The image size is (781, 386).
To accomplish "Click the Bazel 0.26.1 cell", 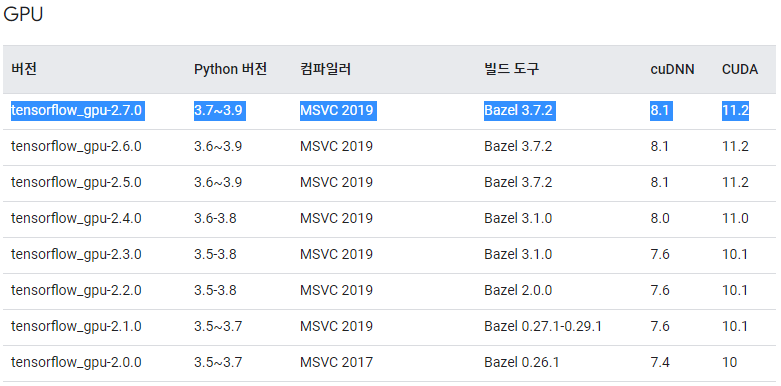I will click(x=521, y=363).
